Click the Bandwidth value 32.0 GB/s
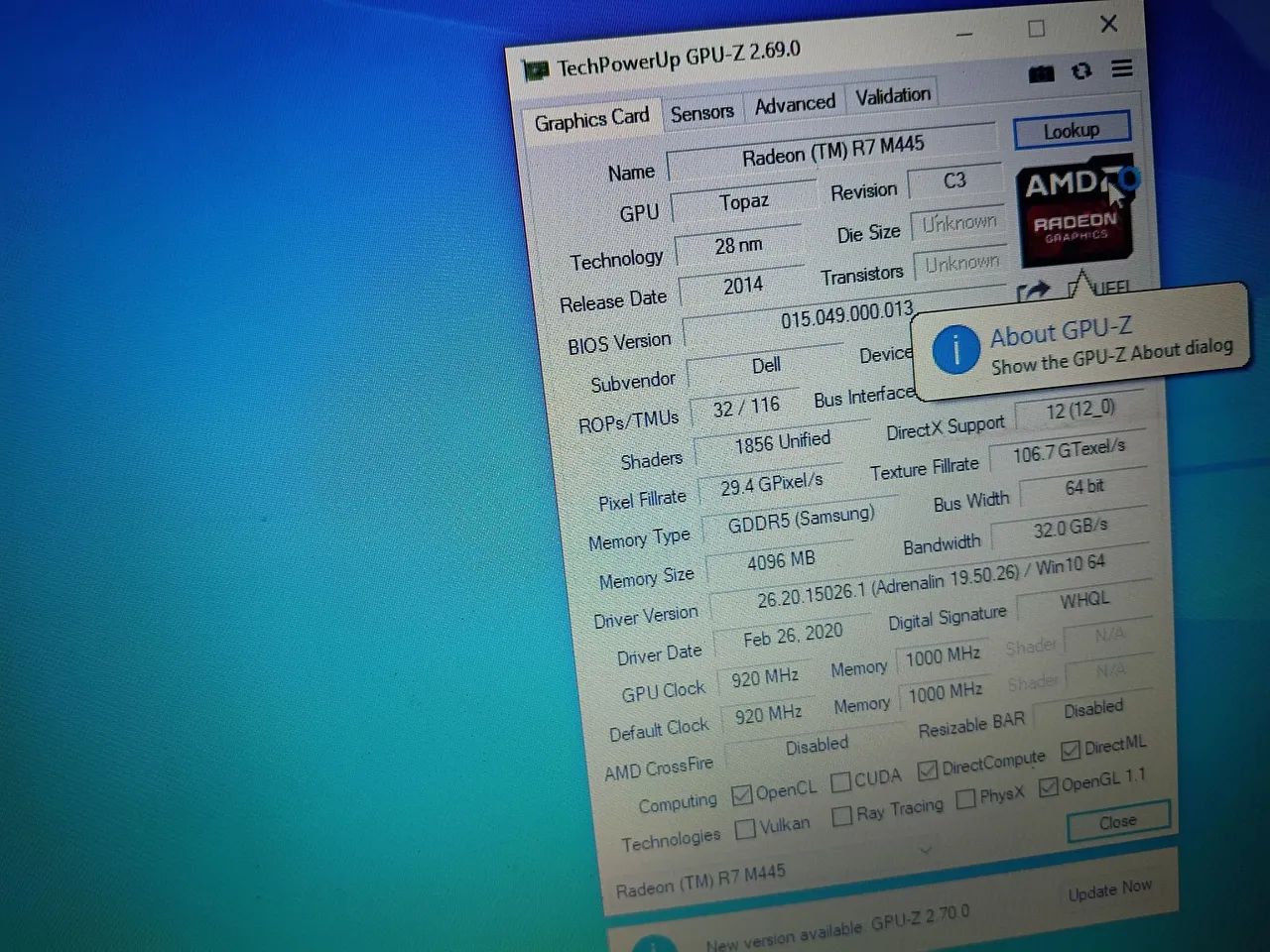This screenshot has height=952, width=1270. (x=1071, y=528)
